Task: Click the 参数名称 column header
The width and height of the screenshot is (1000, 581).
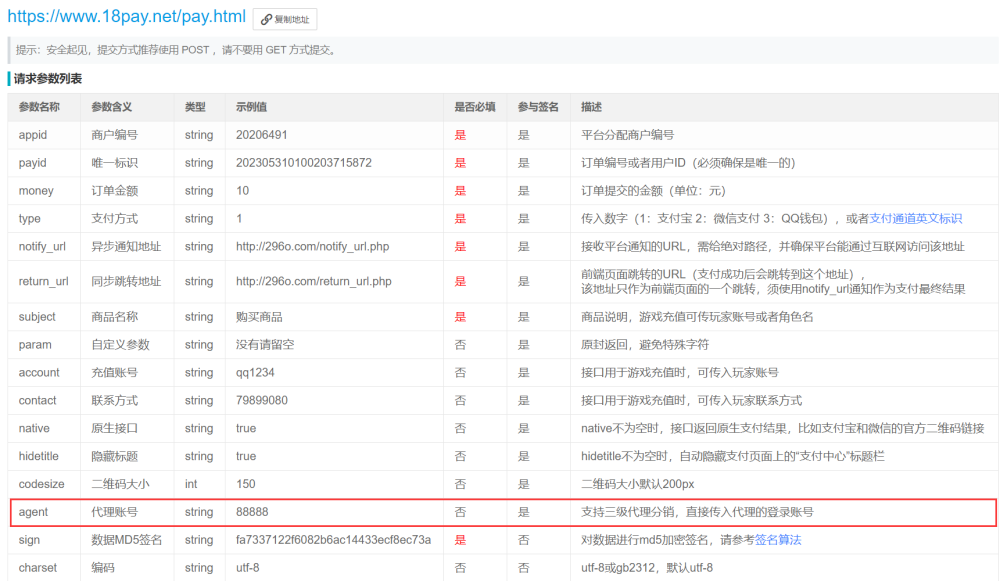Action: [39, 107]
